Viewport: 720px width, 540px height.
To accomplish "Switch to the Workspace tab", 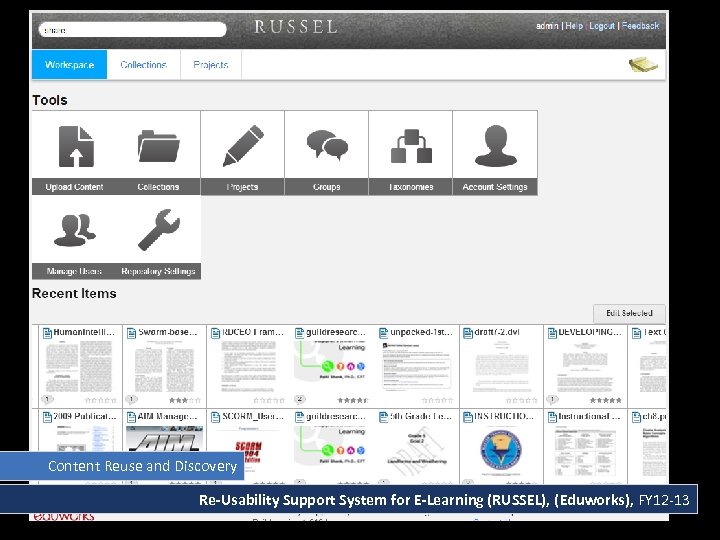I will (x=69, y=65).
